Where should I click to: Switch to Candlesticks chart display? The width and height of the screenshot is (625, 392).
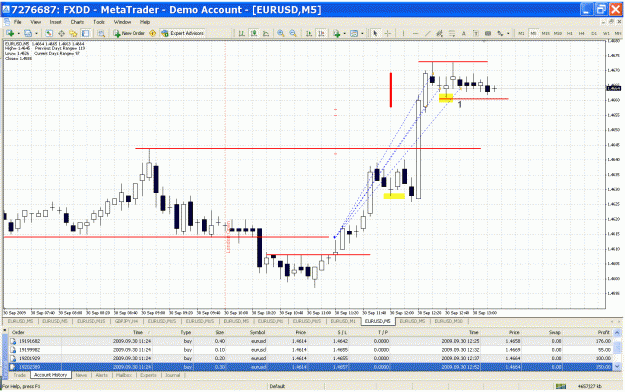point(254,33)
